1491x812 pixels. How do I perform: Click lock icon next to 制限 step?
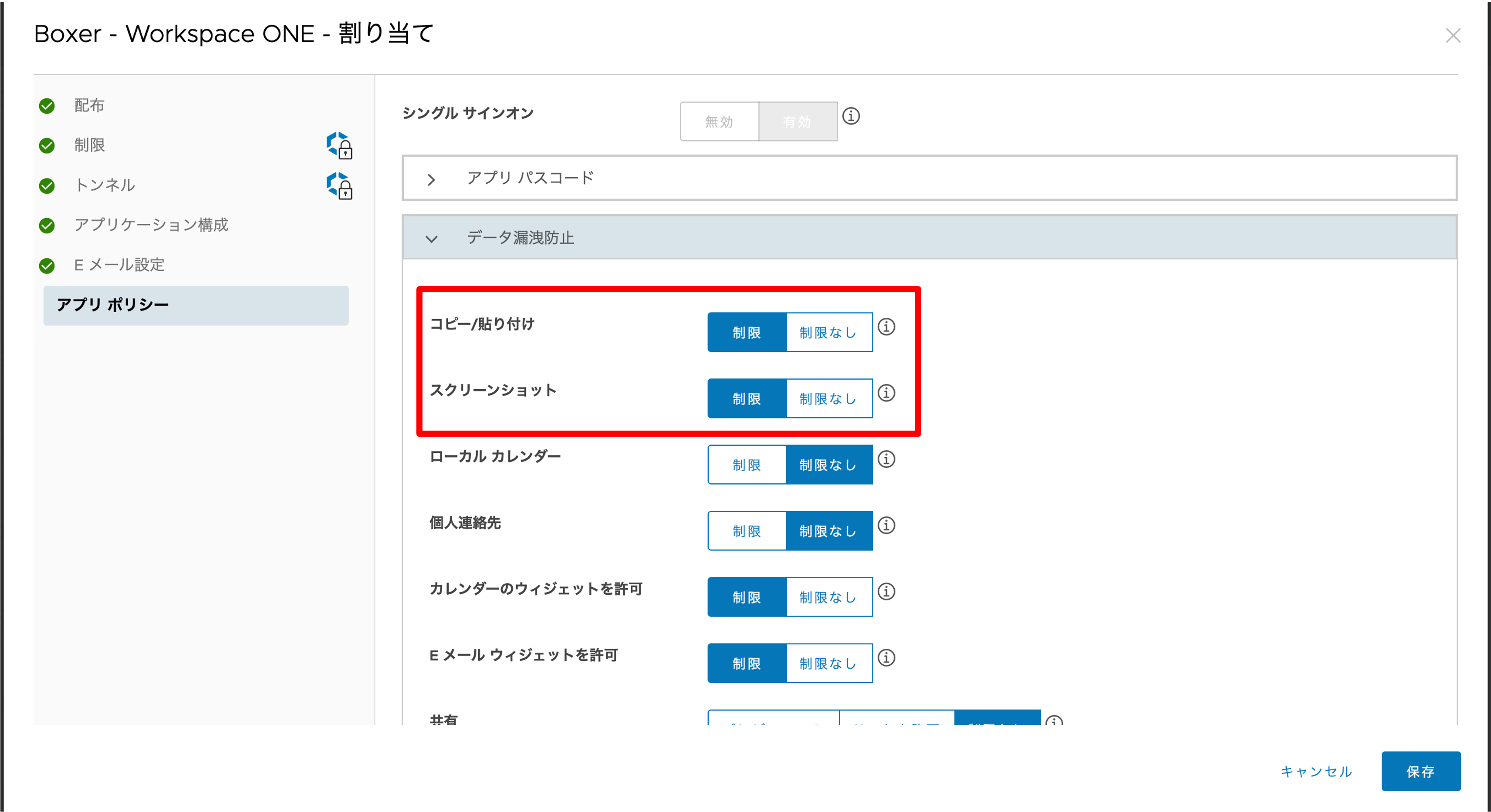340,145
